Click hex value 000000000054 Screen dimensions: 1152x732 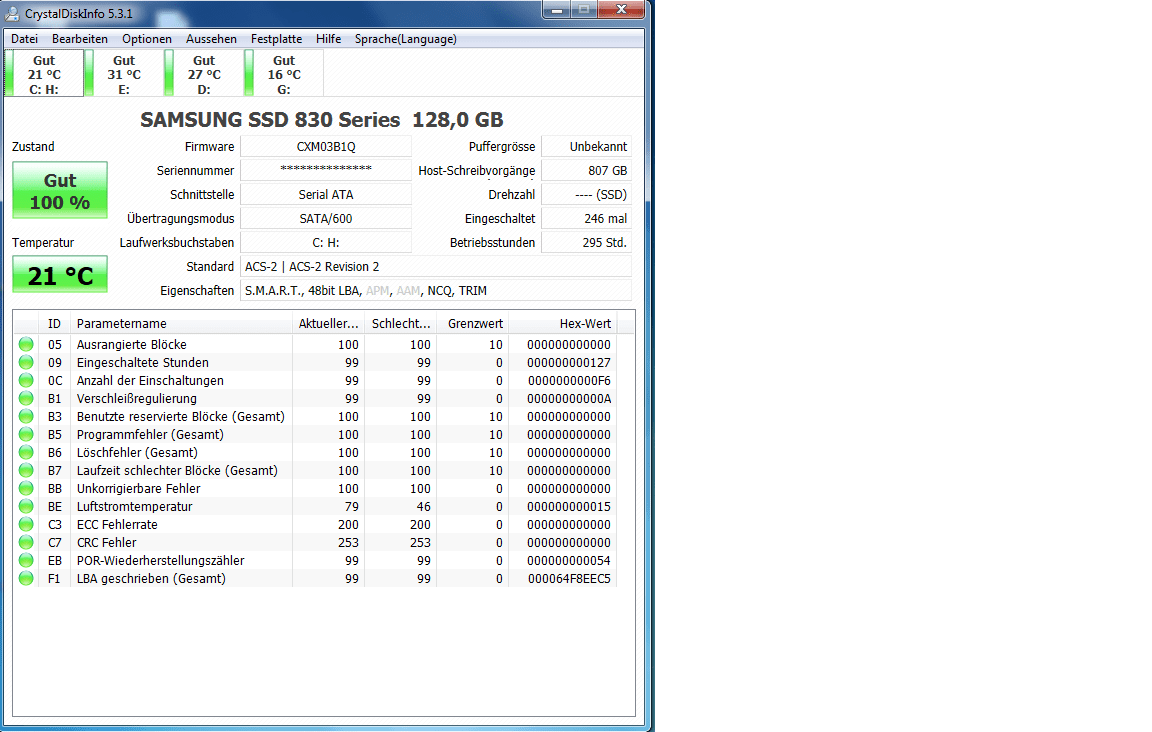[569, 560]
